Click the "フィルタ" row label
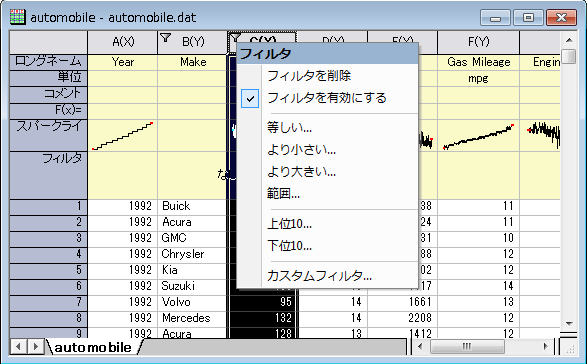Viewport: 588px width, 364px height. 48,175
